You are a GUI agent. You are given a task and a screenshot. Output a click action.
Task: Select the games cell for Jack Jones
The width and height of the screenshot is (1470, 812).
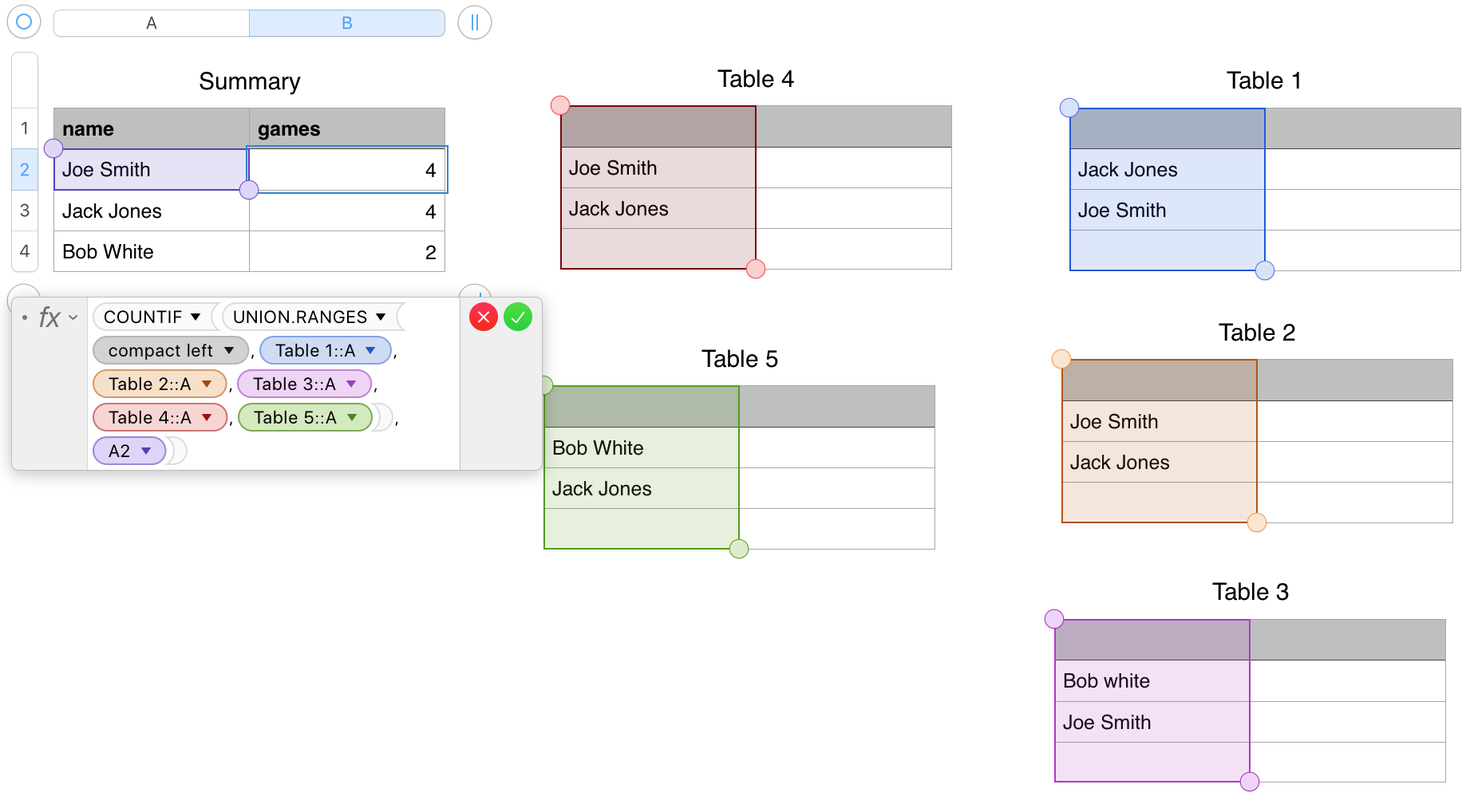click(347, 211)
